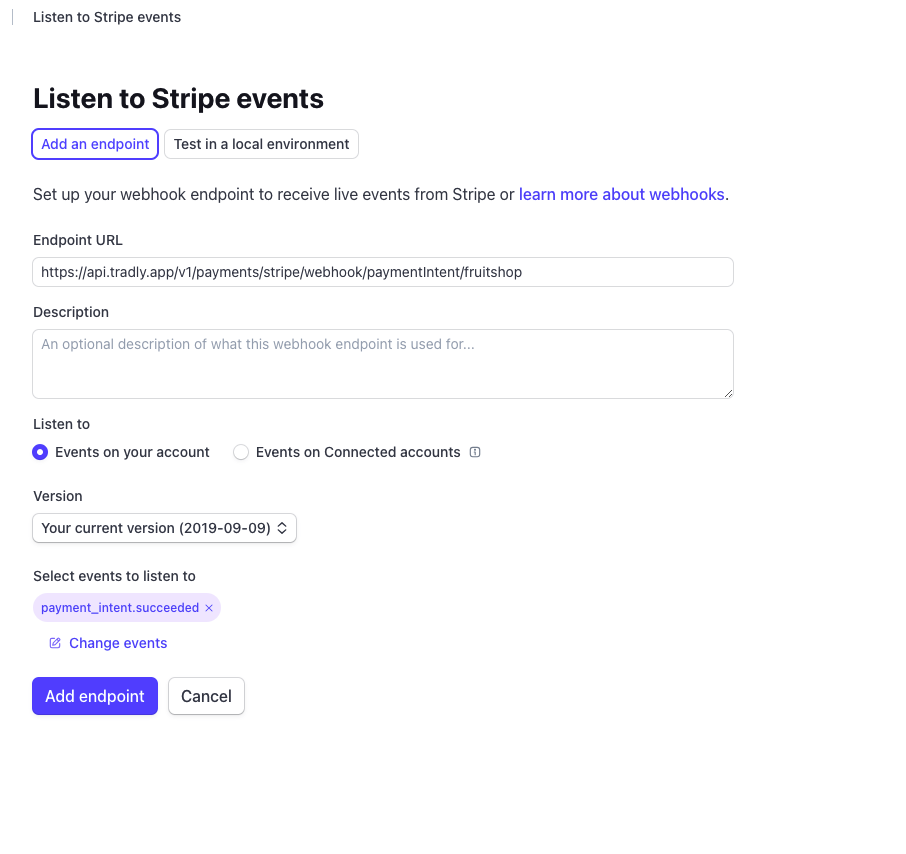906x854 pixels.
Task: Click the info icon beside Connected accounts
Action: tap(475, 452)
